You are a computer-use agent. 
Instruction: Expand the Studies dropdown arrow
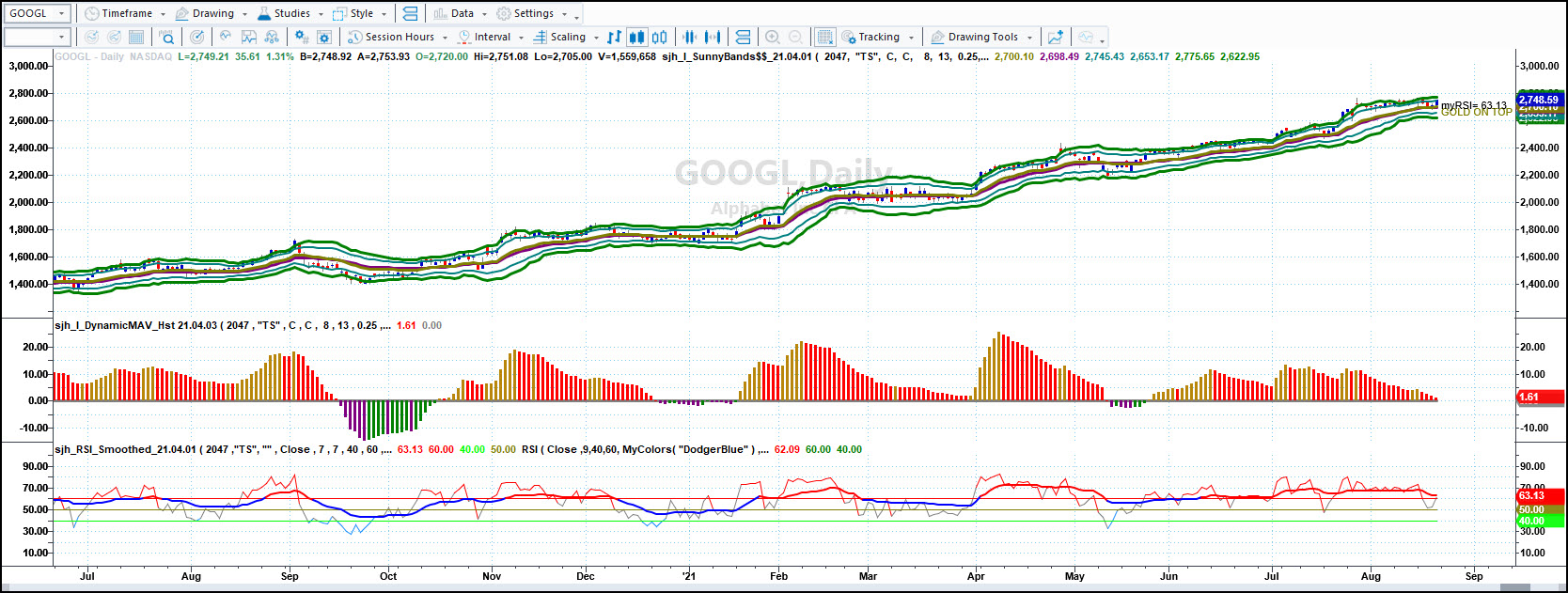point(321,14)
